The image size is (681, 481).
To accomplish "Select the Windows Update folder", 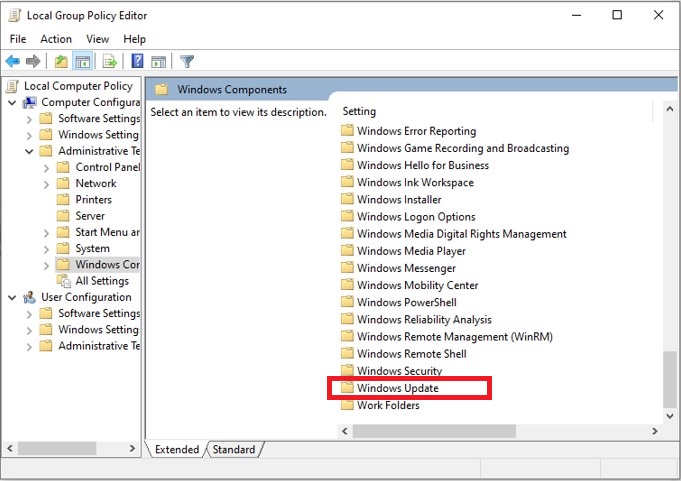I will 397,388.
